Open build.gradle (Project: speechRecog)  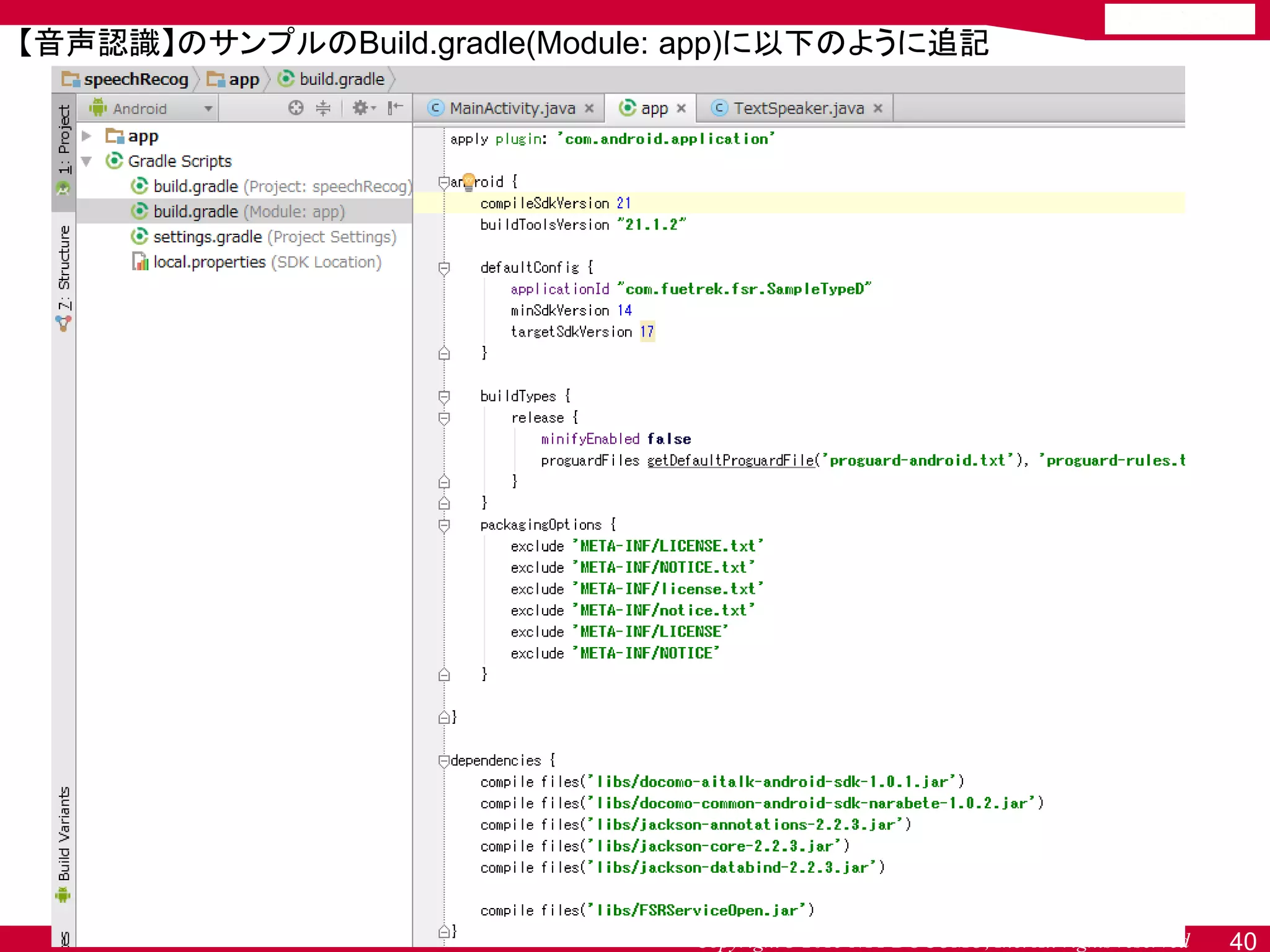click(271, 187)
